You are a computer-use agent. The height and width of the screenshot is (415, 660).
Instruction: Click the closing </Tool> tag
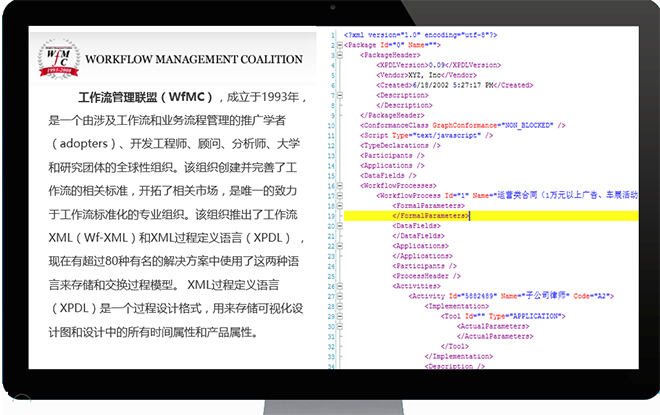[x=455, y=346]
